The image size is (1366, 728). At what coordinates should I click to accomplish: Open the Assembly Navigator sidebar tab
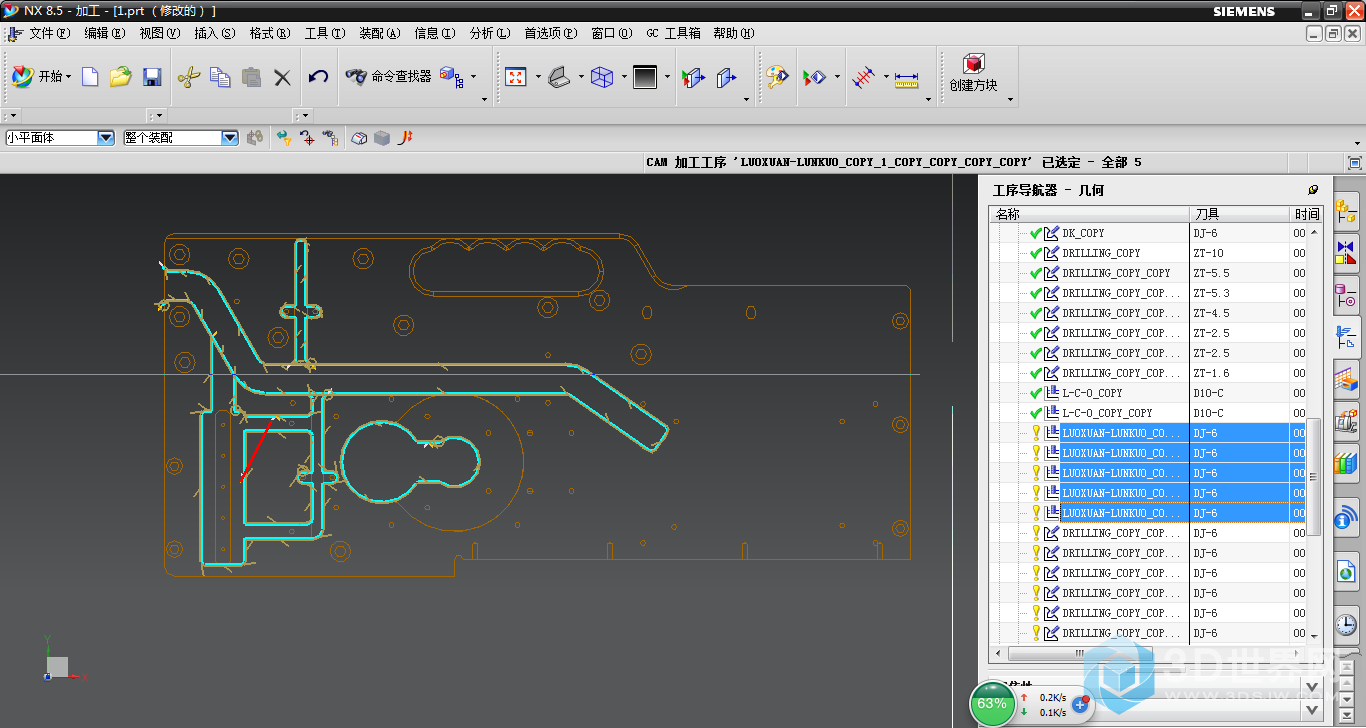[x=1346, y=211]
